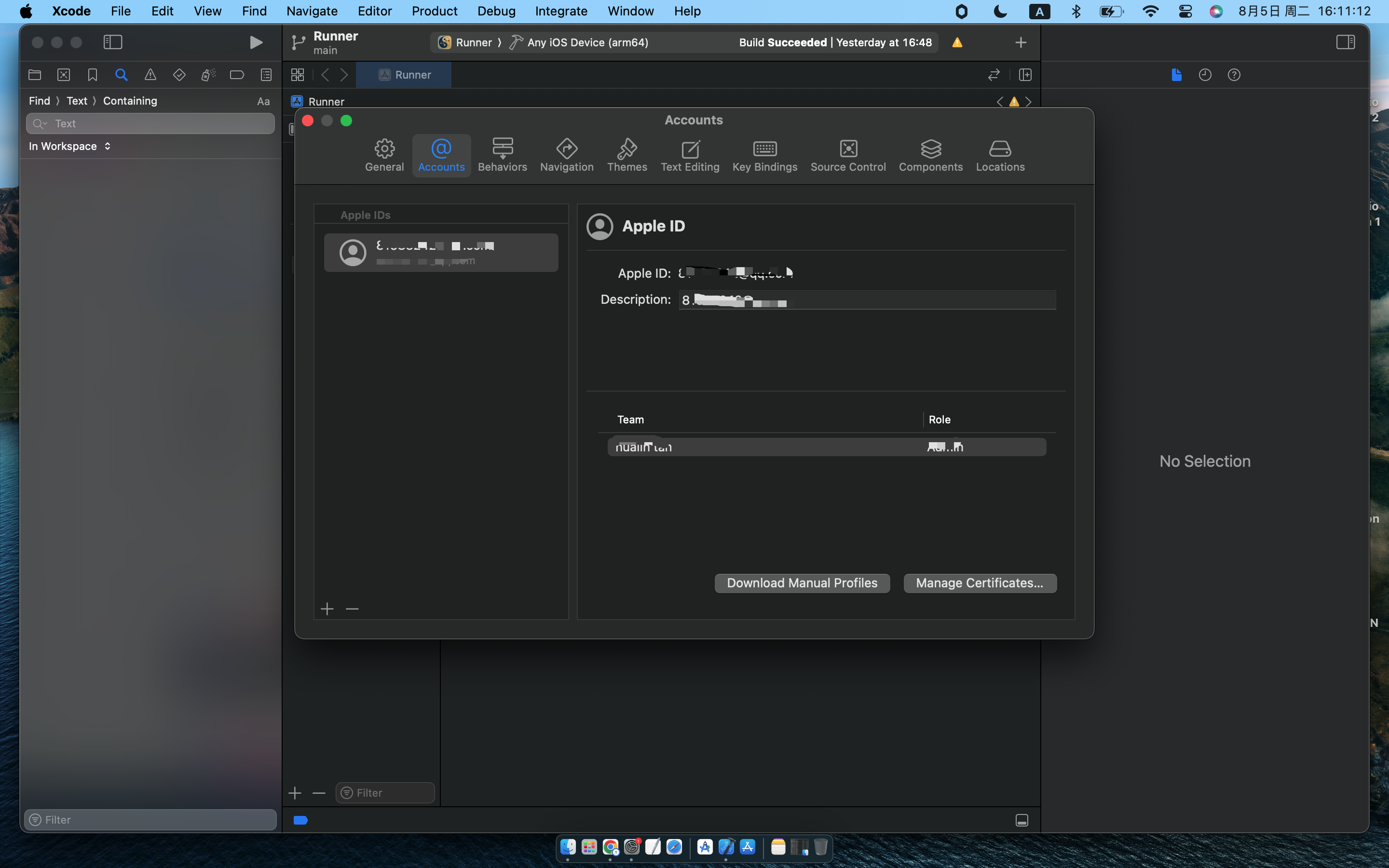Toggle breakpoints in the bottom debug bar

[300, 820]
